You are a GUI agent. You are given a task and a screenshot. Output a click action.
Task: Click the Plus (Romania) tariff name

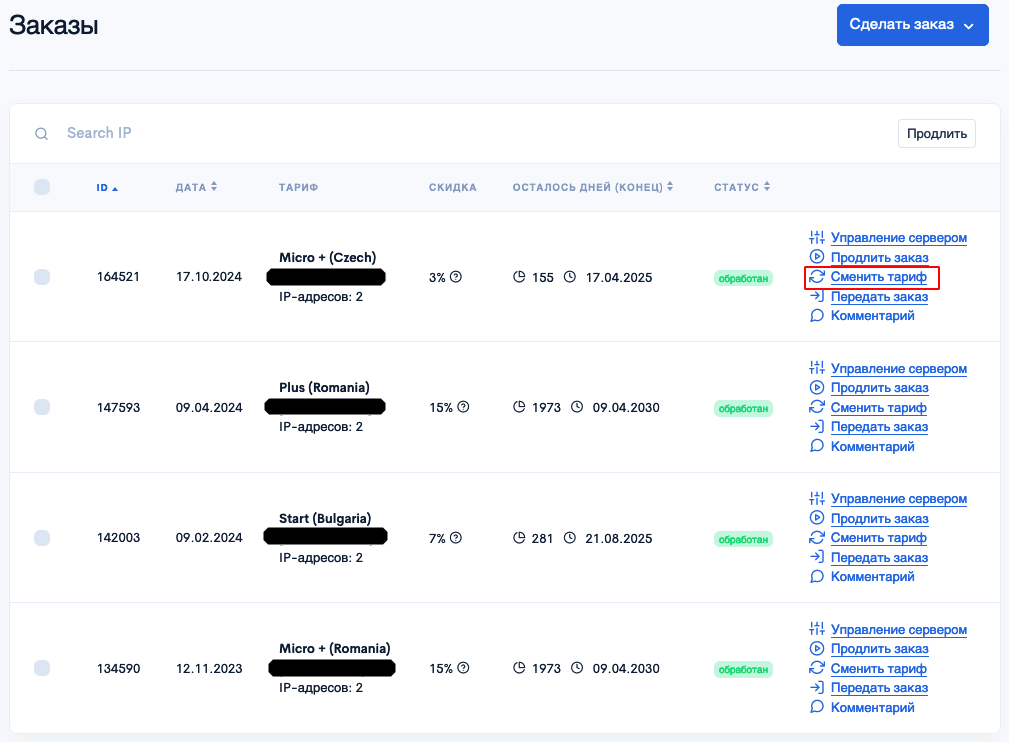[x=324, y=387]
